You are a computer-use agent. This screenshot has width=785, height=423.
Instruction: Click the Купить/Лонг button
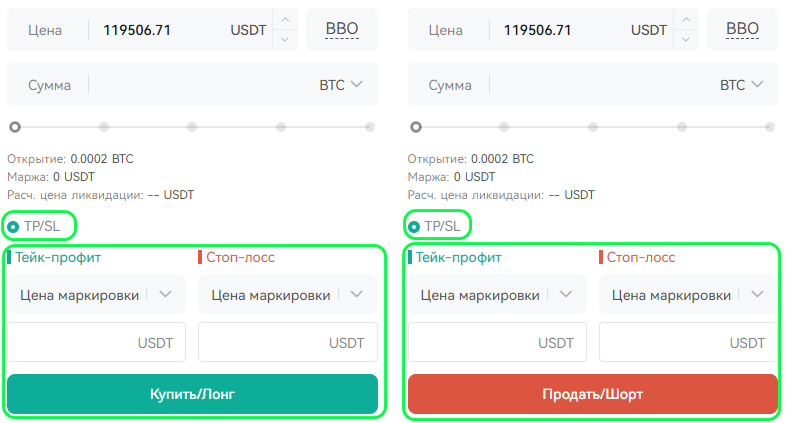coord(192,394)
